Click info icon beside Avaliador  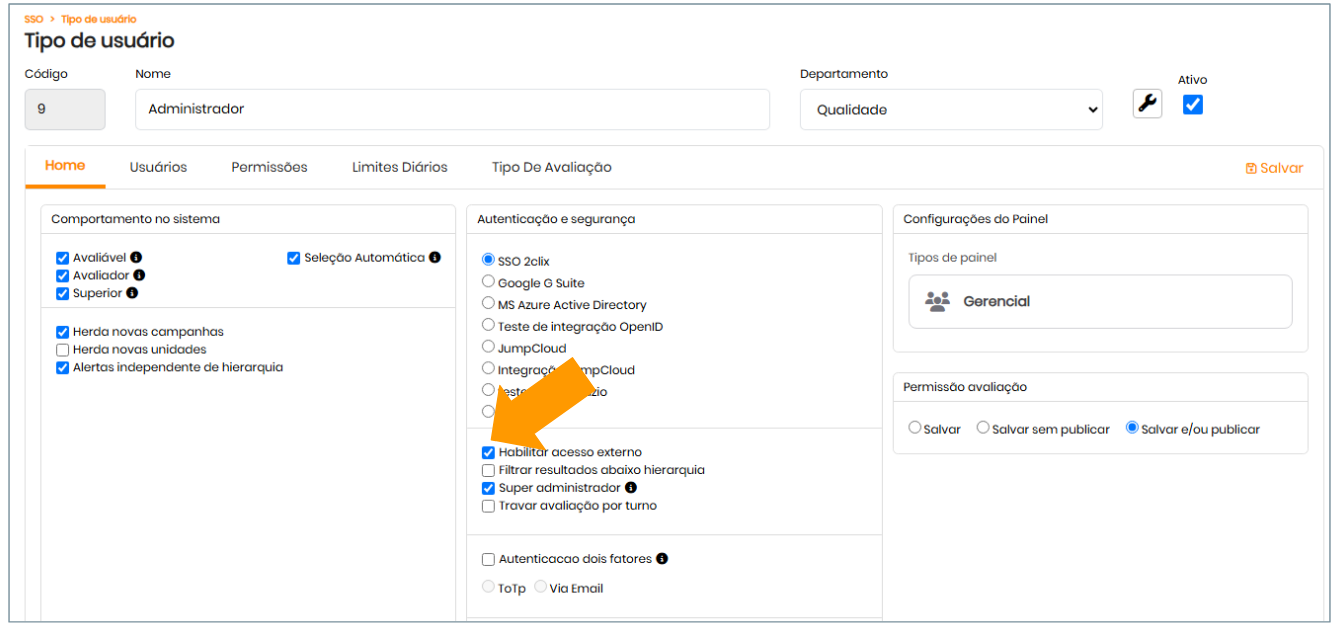139,275
